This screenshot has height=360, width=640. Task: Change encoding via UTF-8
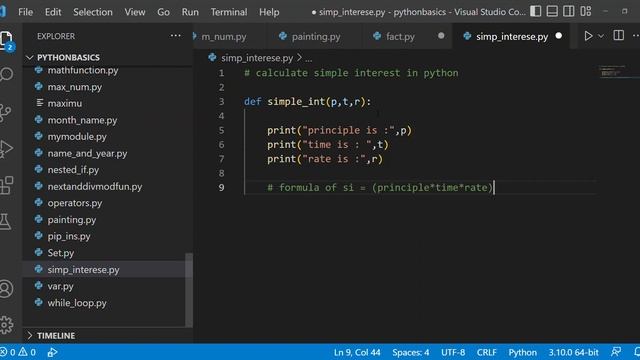pyautogui.click(x=453, y=352)
